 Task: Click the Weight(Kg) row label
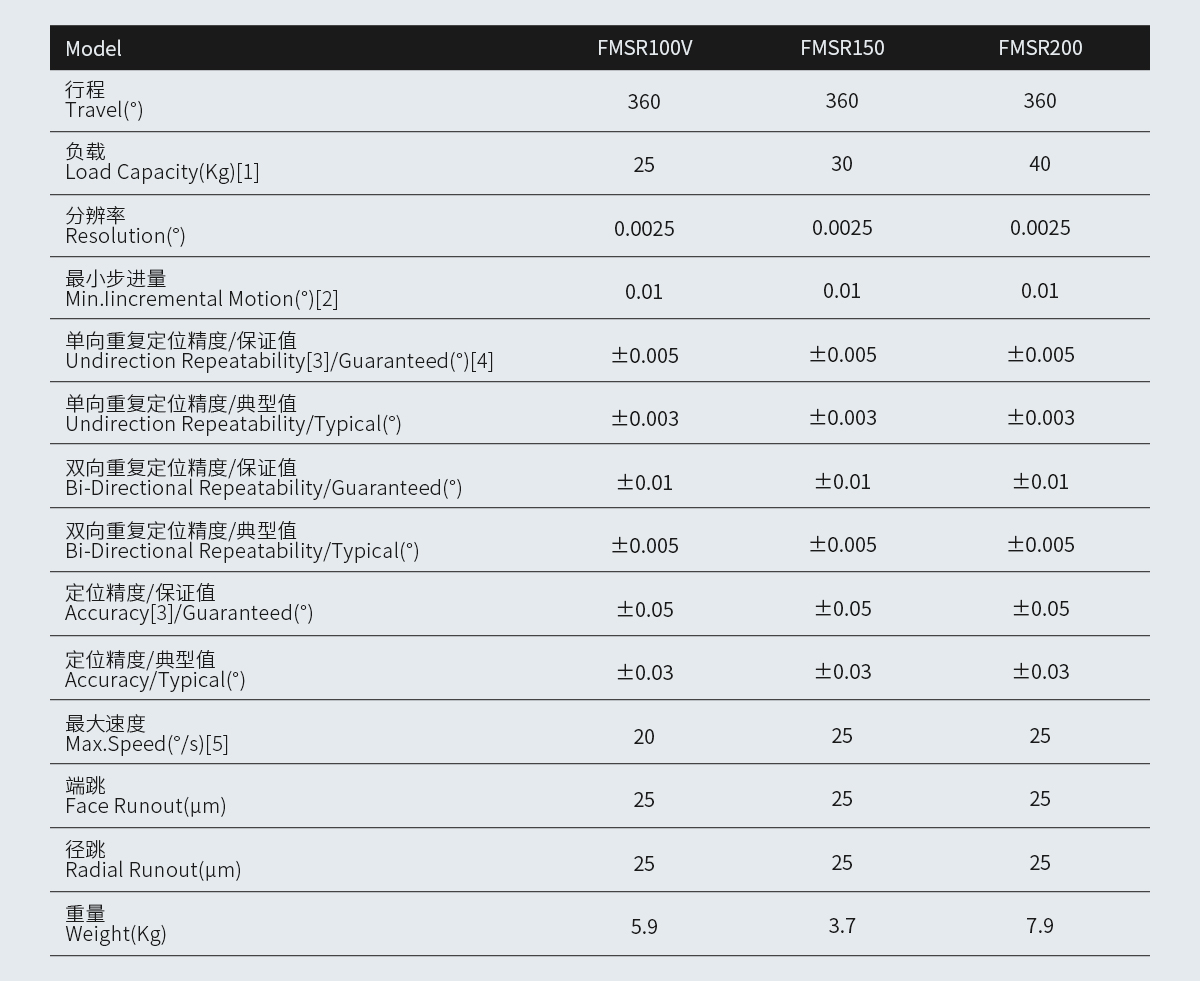pos(116,934)
